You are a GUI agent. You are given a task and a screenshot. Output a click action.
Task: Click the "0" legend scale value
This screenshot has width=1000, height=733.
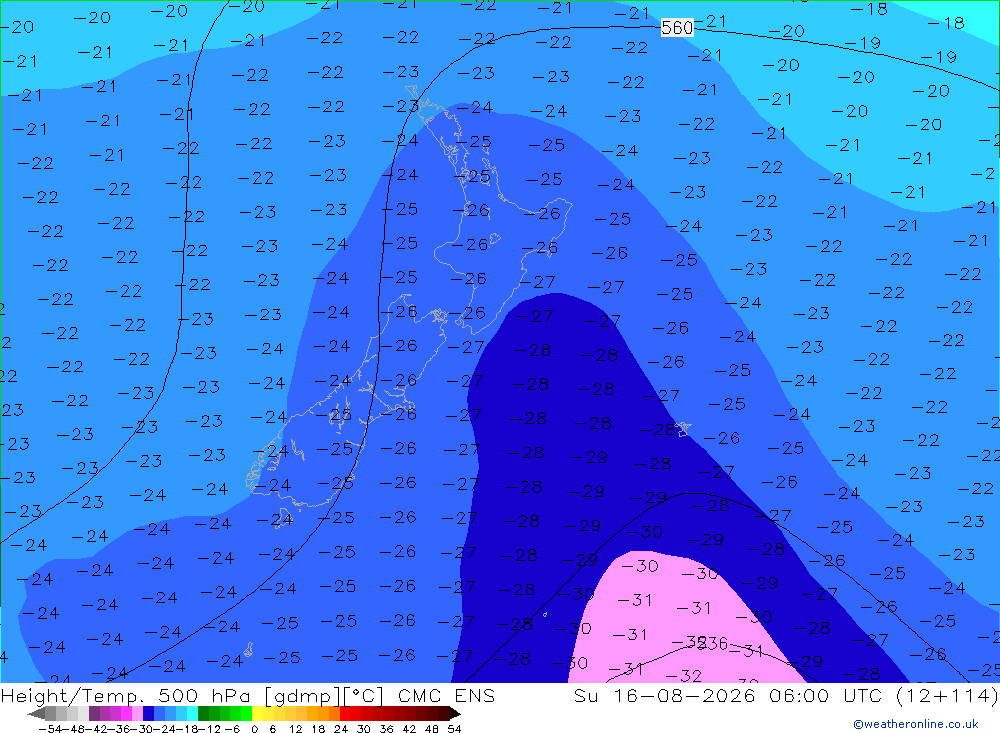pyautogui.click(x=254, y=728)
